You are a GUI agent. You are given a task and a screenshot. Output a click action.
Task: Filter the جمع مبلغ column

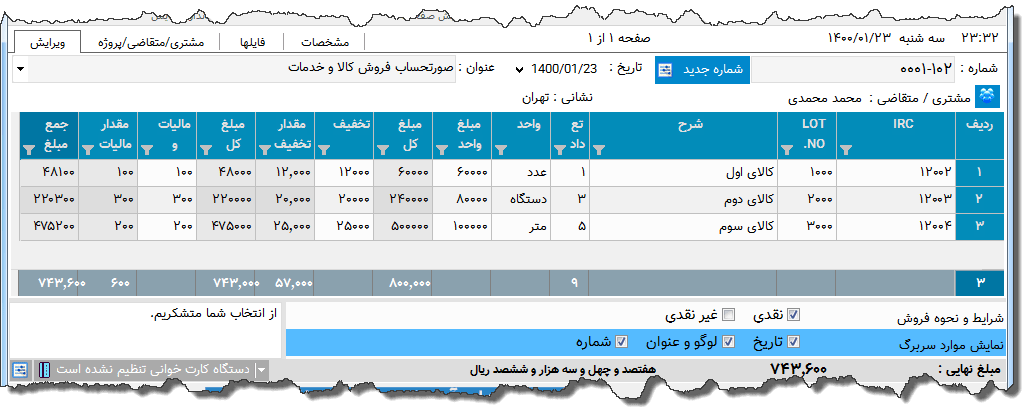[x=28, y=151]
